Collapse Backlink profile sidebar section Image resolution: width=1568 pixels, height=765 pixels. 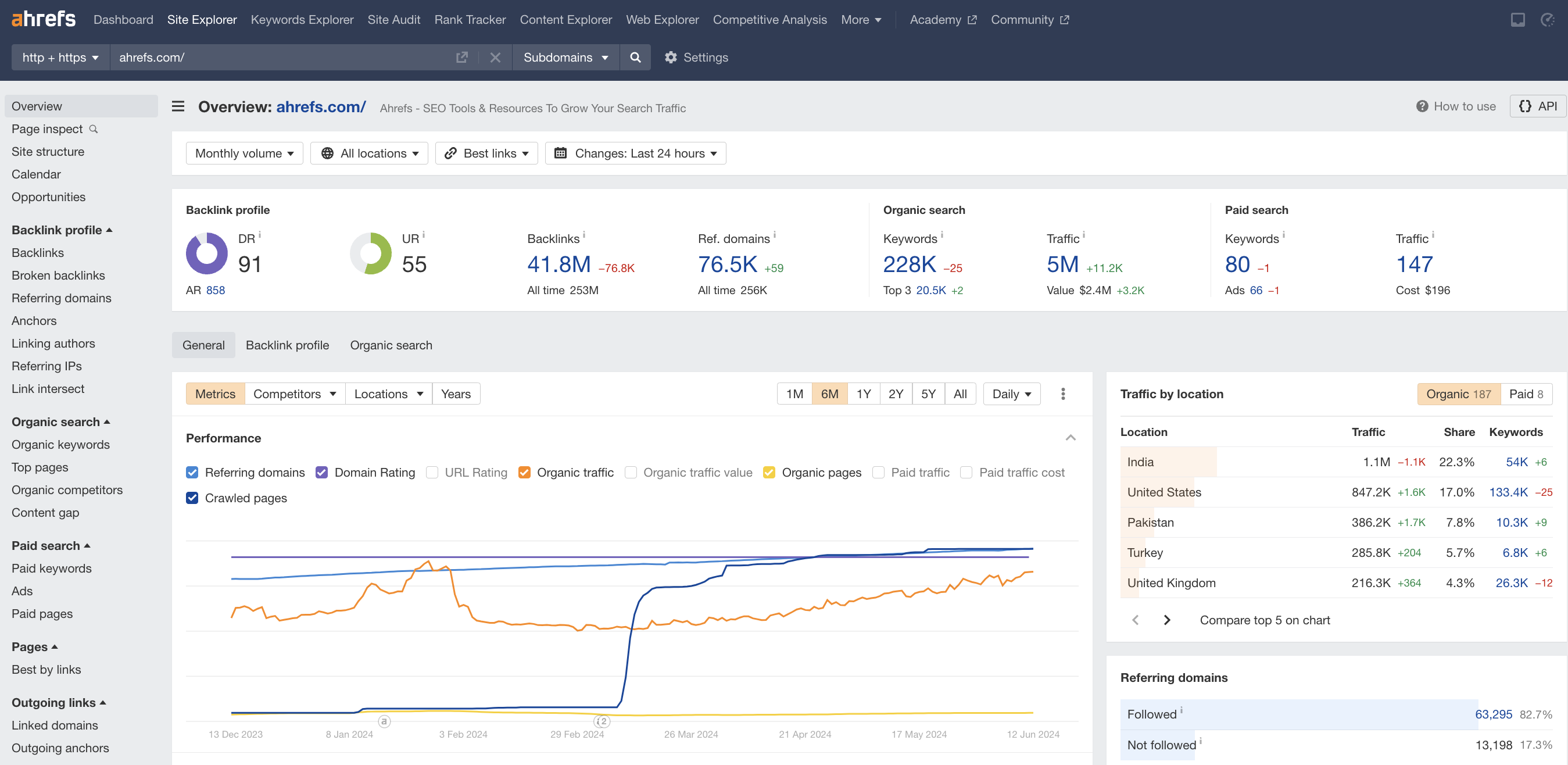pos(62,230)
